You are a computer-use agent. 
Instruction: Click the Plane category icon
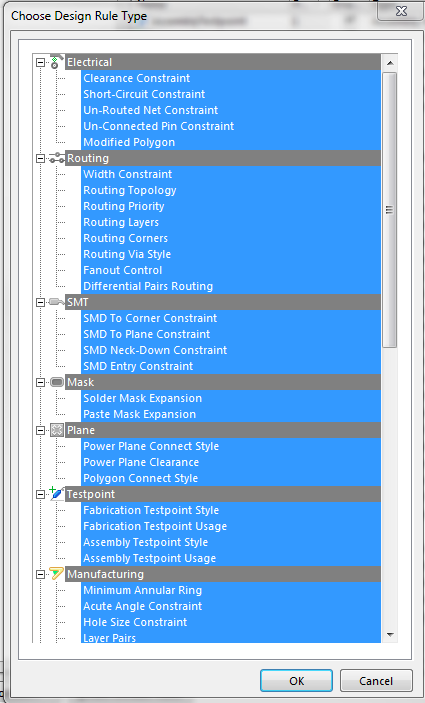[x=57, y=430]
